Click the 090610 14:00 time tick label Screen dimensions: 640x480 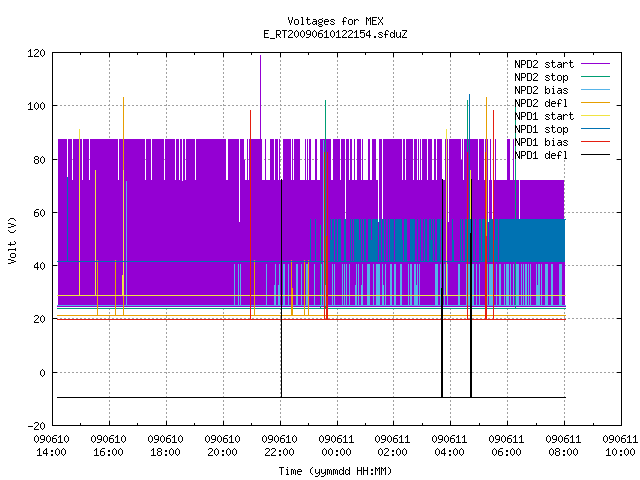click(51, 446)
